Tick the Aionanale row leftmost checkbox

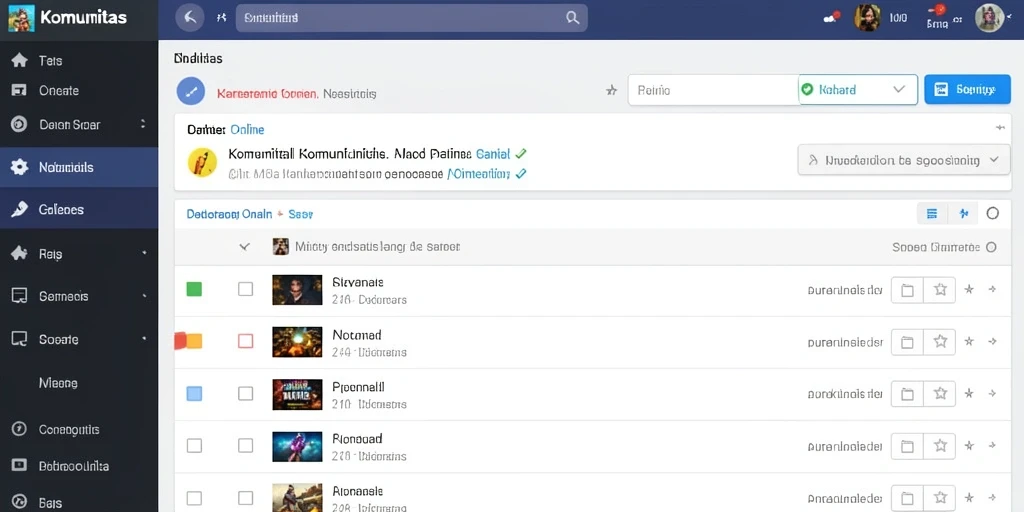click(194, 498)
